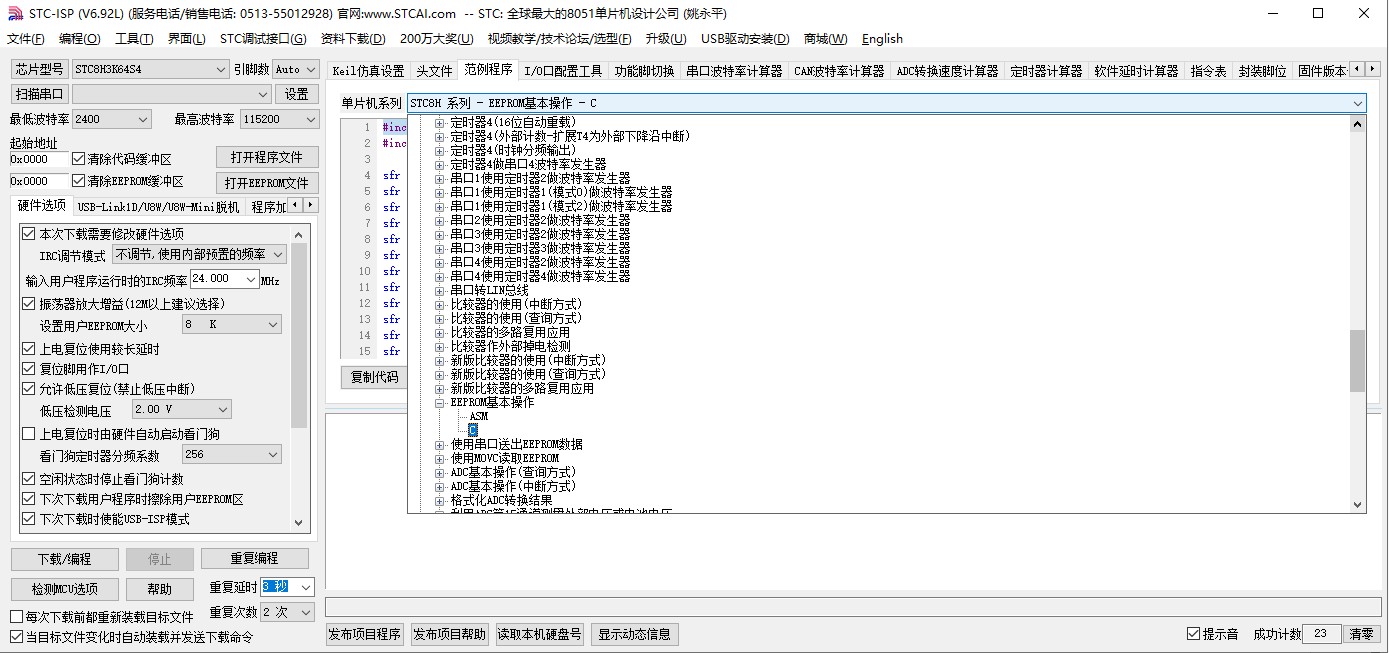Click the 芯片型号 button
This screenshot has width=1389, height=653.
pos(39,69)
